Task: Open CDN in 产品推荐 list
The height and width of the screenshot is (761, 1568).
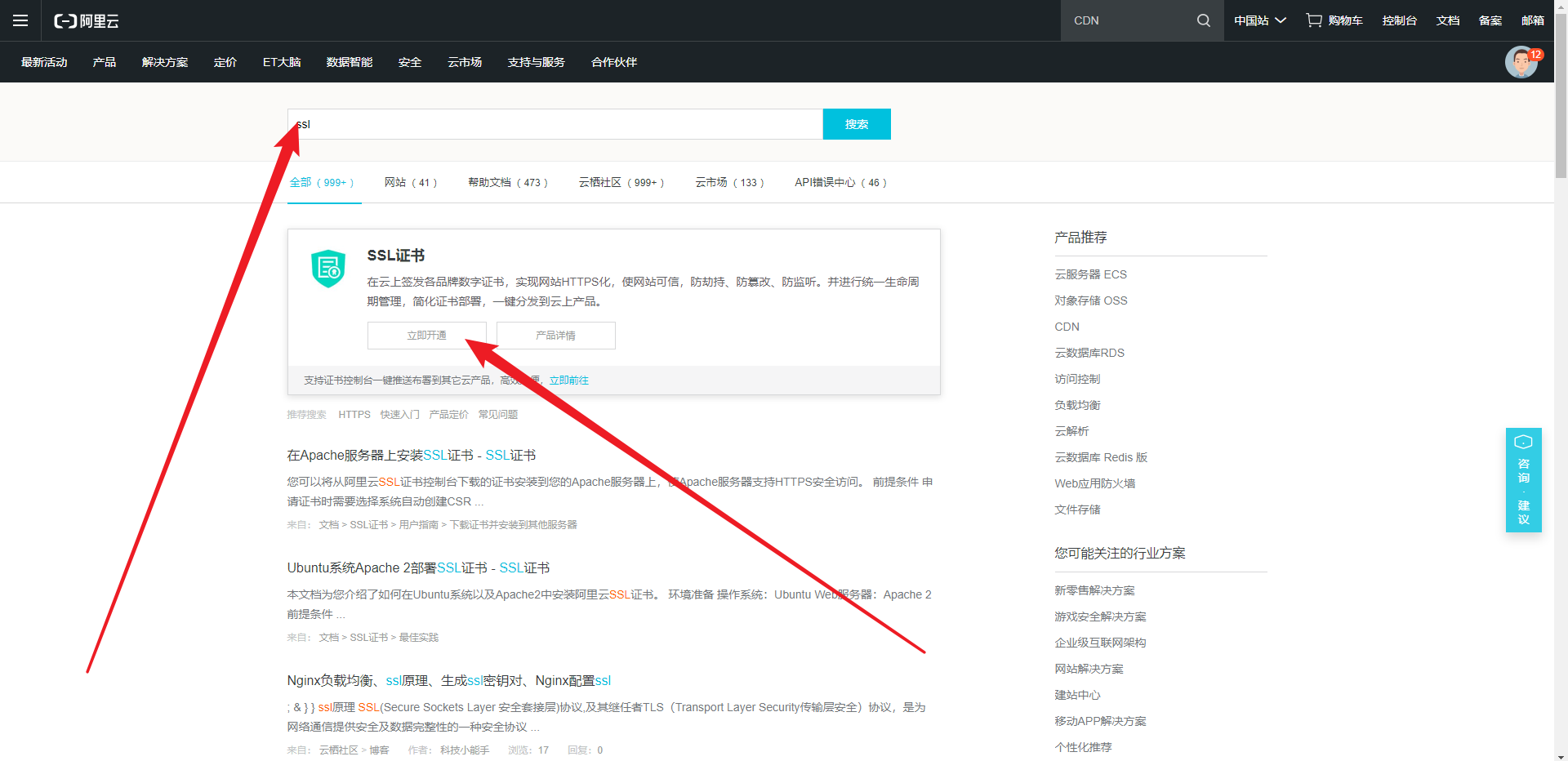Action: (x=1067, y=327)
